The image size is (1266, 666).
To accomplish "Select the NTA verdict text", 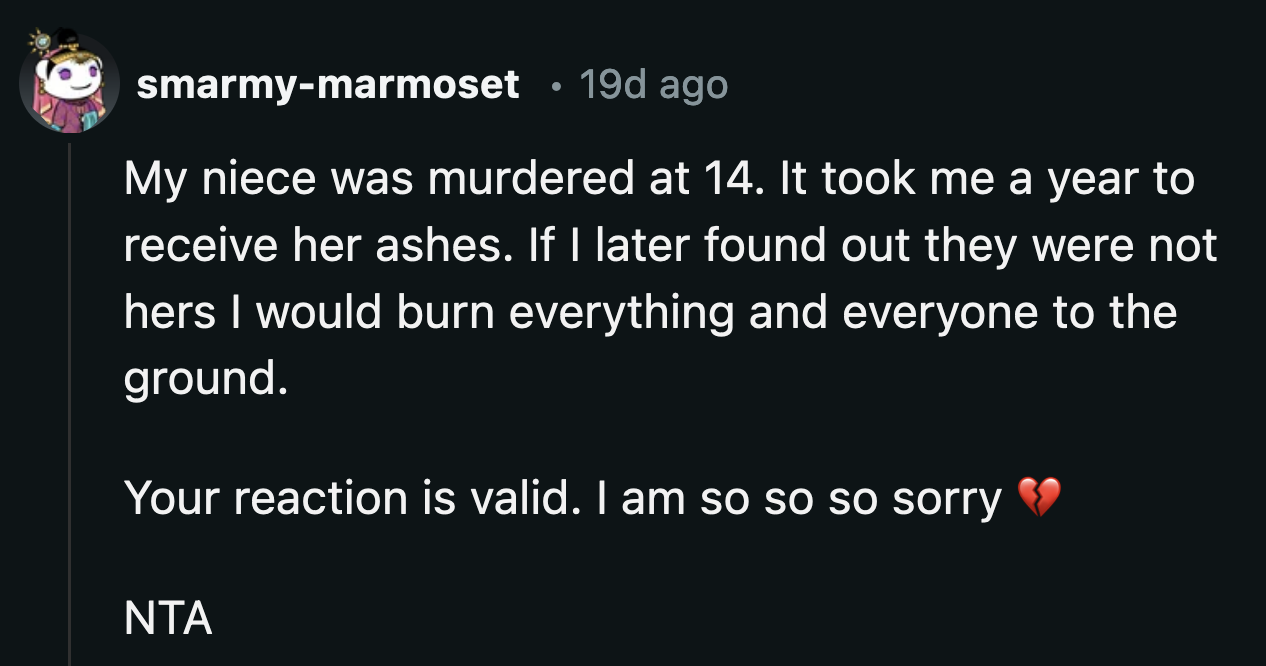I will point(166,619).
